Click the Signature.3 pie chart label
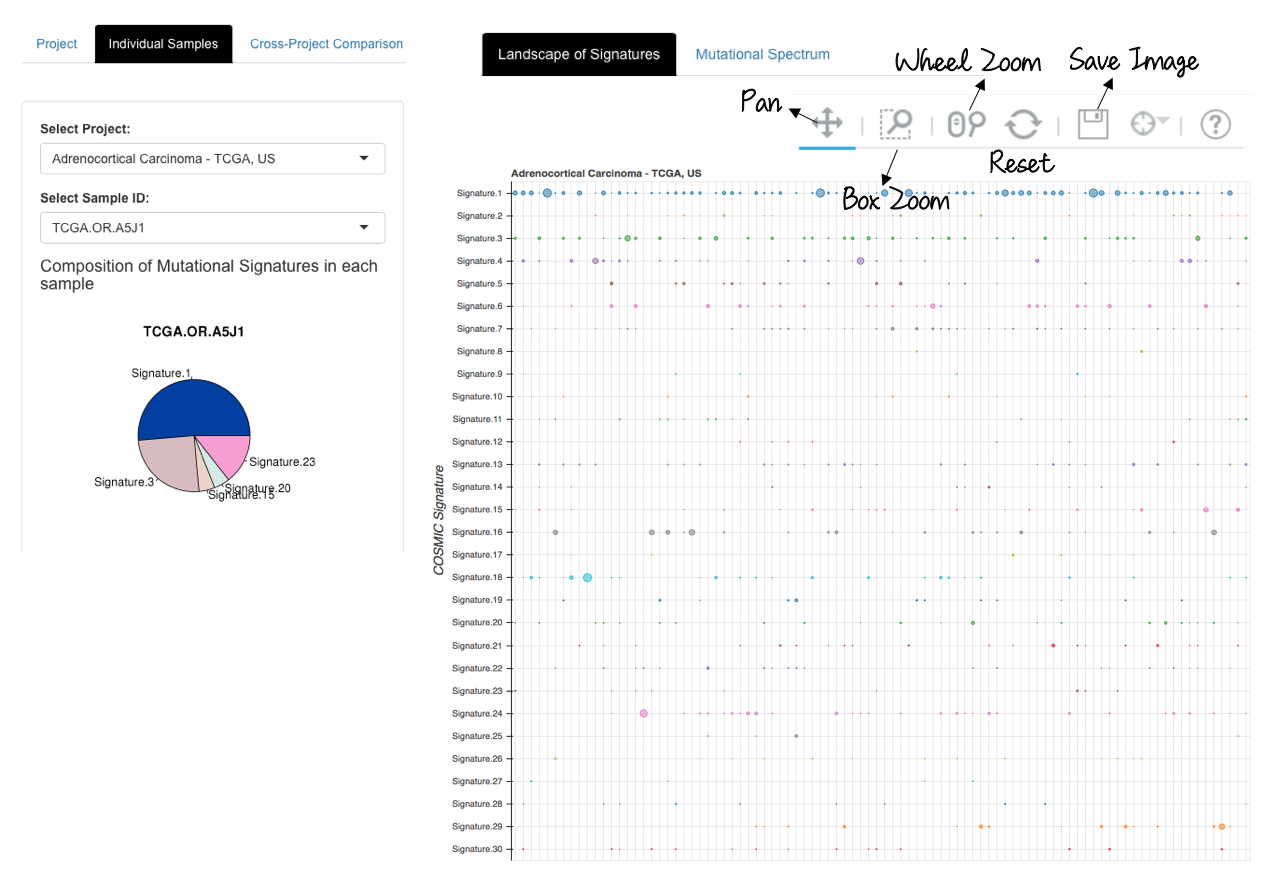The height and width of the screenshot is (896, 1286). 124,482
